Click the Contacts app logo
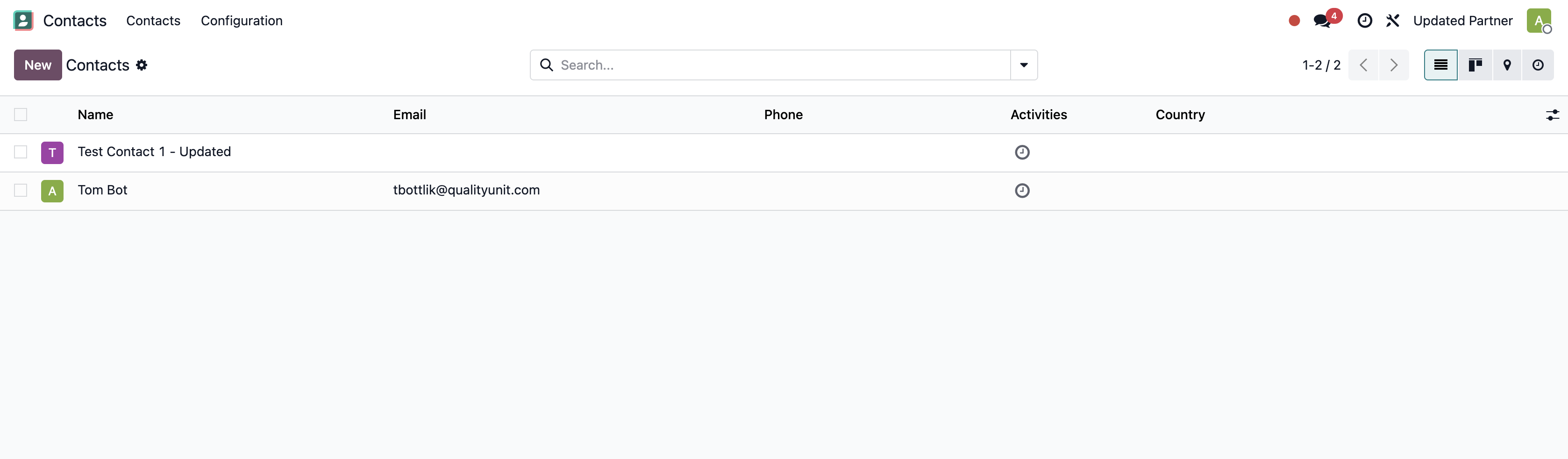This screenshot has height=459, width=1568. pos(22,20)
